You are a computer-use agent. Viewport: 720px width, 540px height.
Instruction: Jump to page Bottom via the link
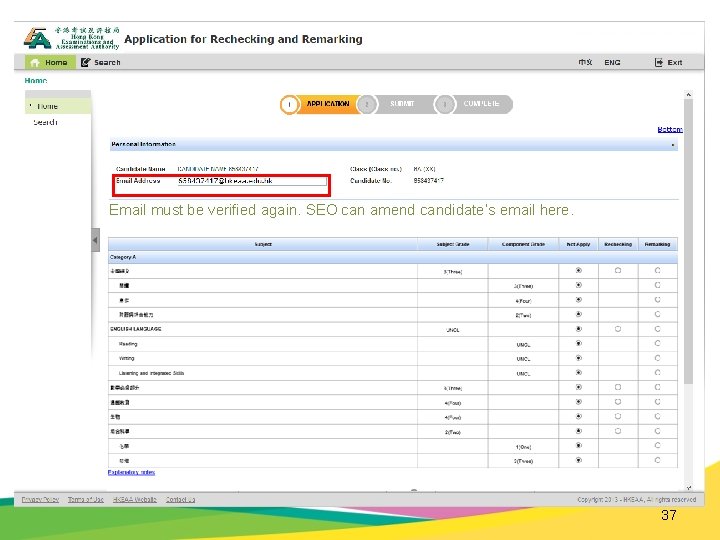coord(669,129)
